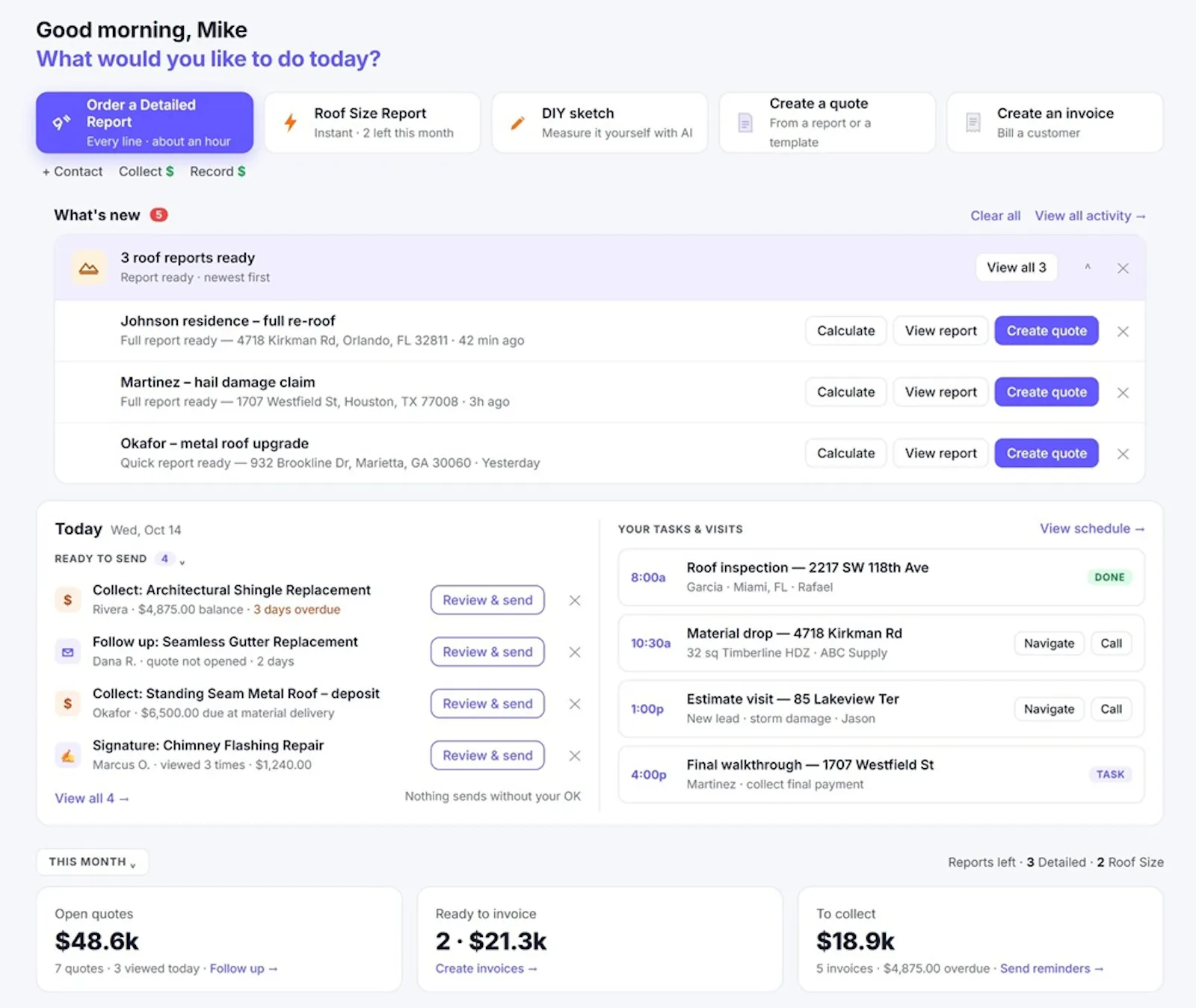Dismiss the Architectural Shingle Replacement item
Image resolution: width=1196 pixels, height=1008 pixels.
575,600
